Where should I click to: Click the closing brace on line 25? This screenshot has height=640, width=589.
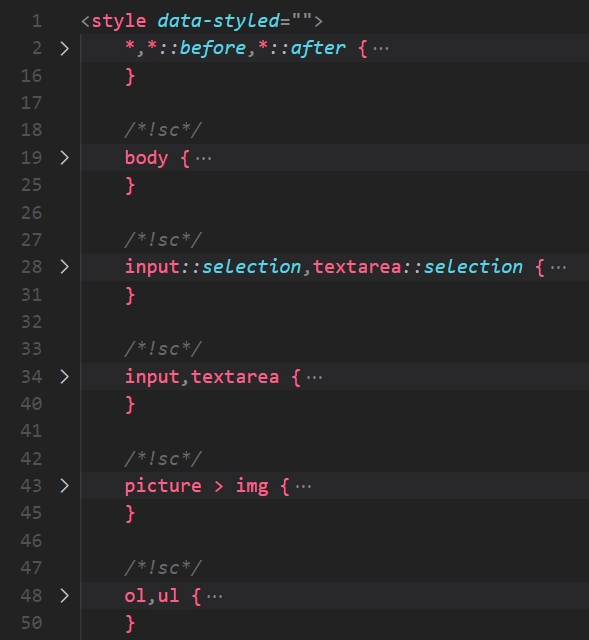pos(130,186)
